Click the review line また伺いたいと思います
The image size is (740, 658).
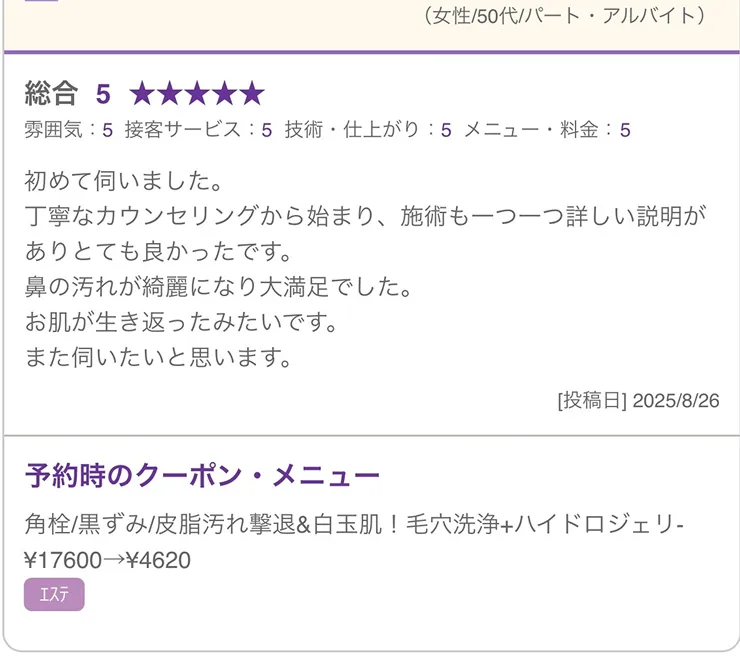point(158,357)
